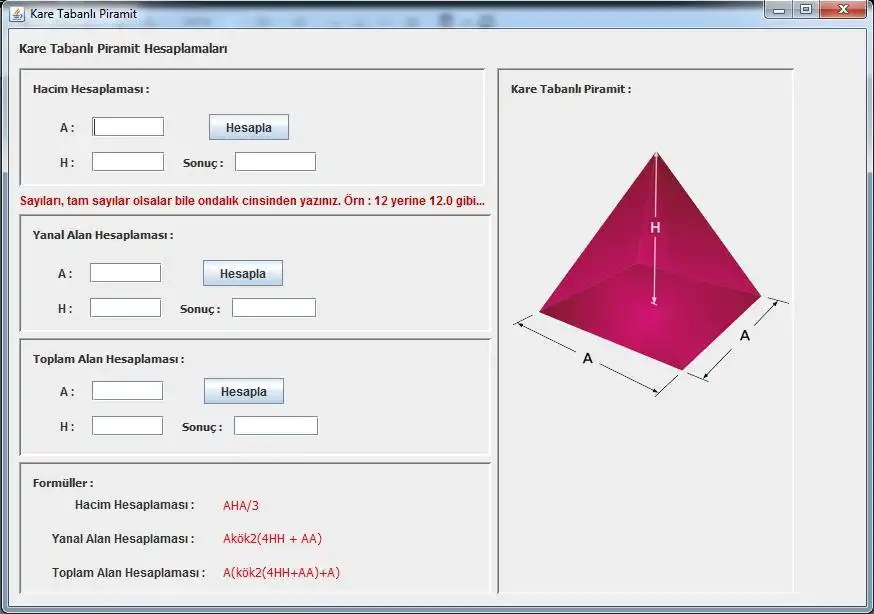Click the Hacim Hesaplaması : section title

[x=91, y=89]
